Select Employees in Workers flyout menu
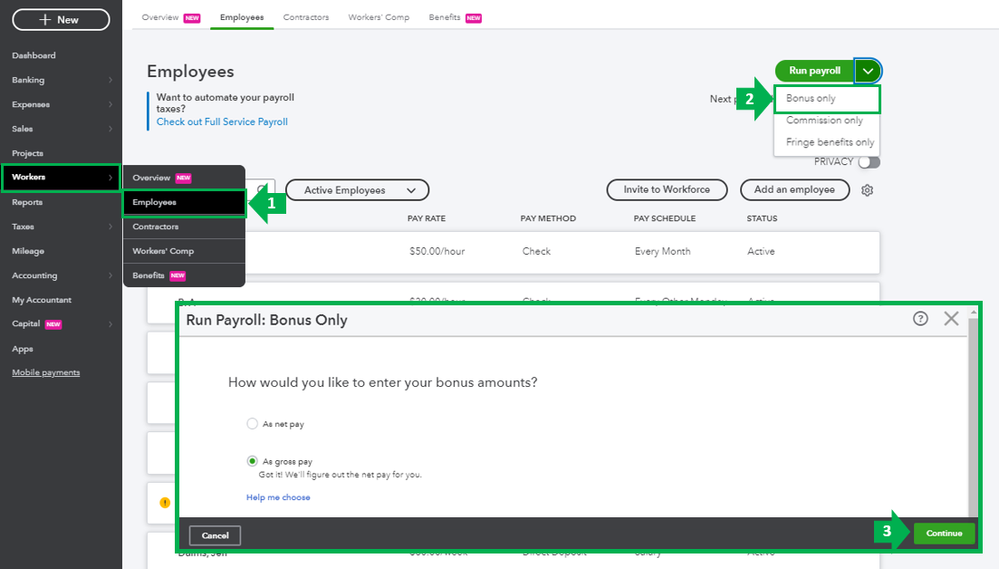The width and height of the screenshot is (999, 569). pyautogui.click(x=184, y=203)
